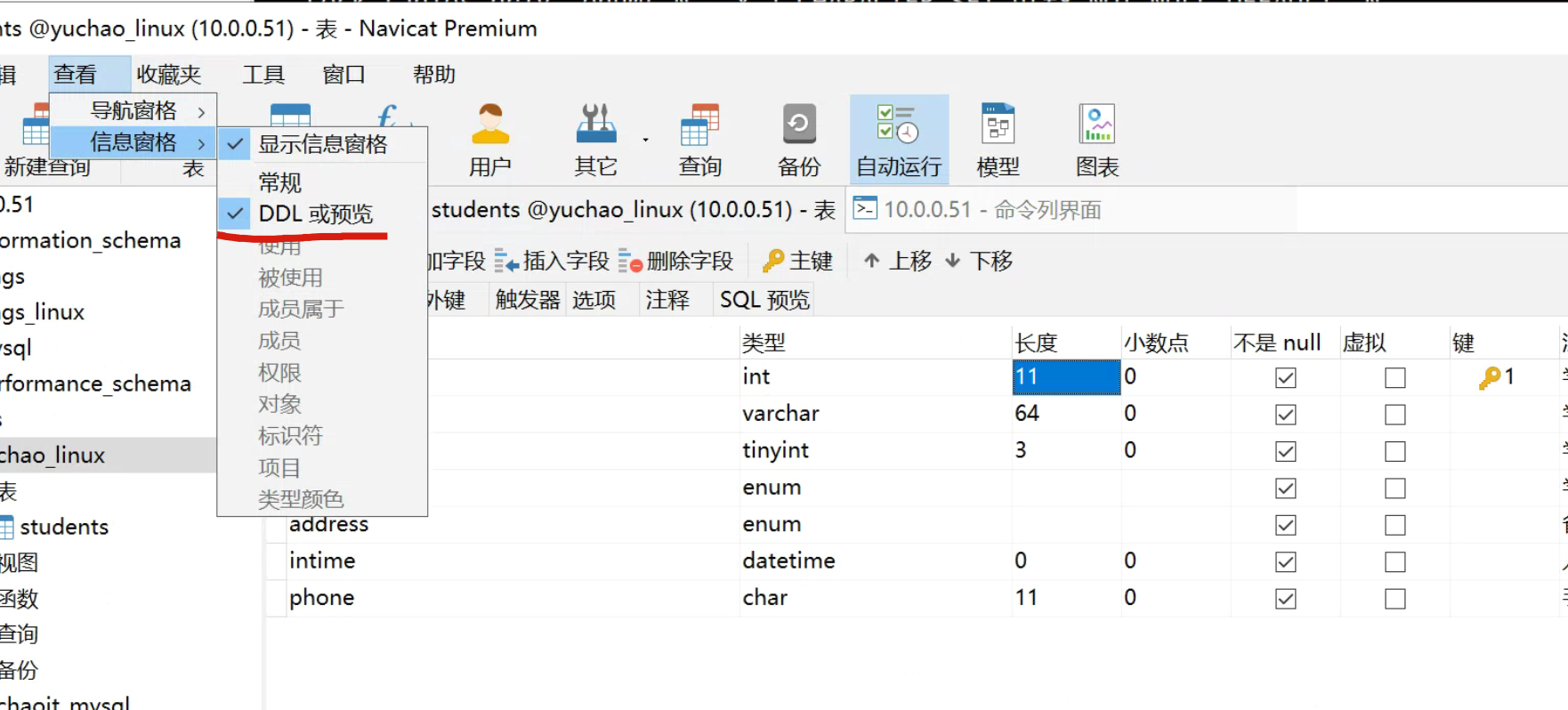Screen dimensions: 1568x710
Task: Open dropdown arrow next to 其它
Action: click(x=645, y=140)
